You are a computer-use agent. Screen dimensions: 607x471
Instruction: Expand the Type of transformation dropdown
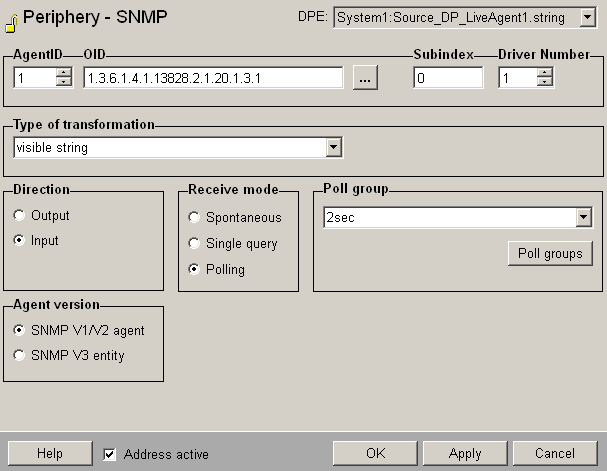tap(335, 148)
